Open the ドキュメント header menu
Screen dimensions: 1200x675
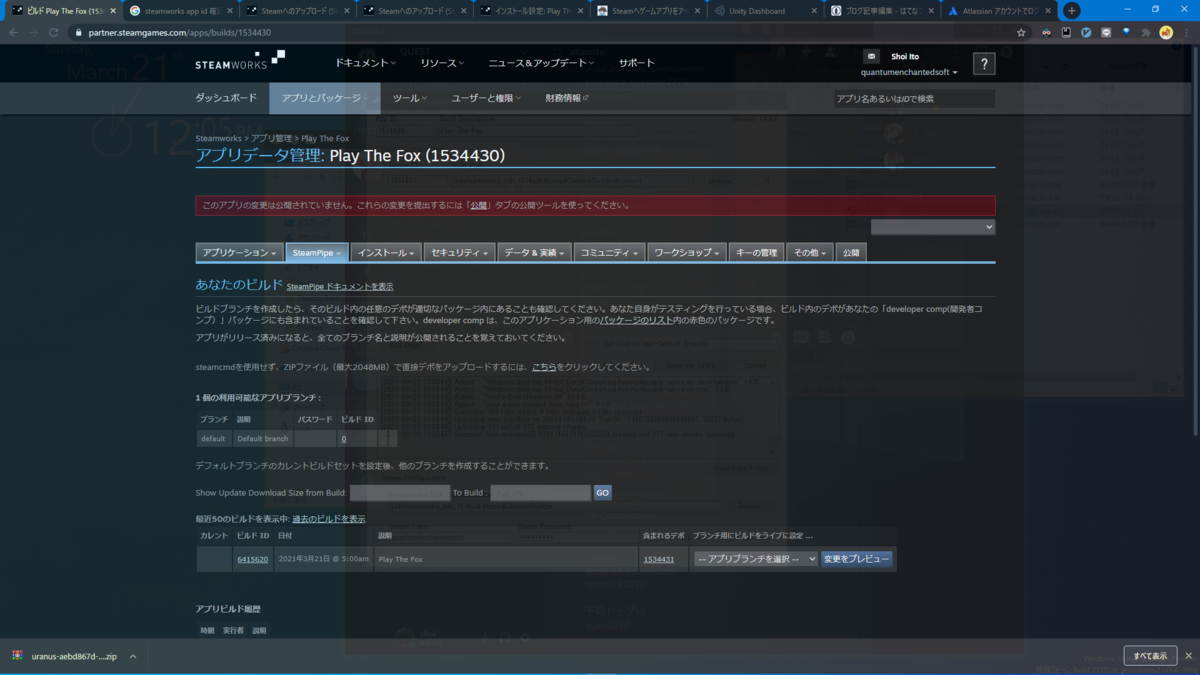[x=365, y=63]
